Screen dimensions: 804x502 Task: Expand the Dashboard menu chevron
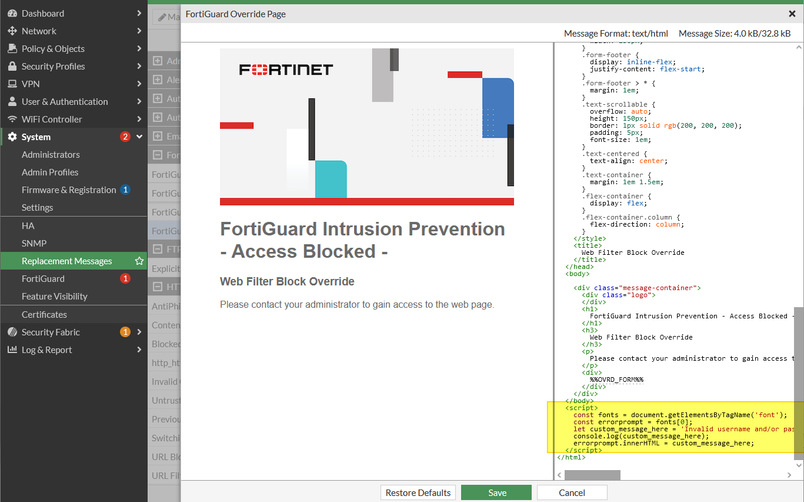[139, 13]
